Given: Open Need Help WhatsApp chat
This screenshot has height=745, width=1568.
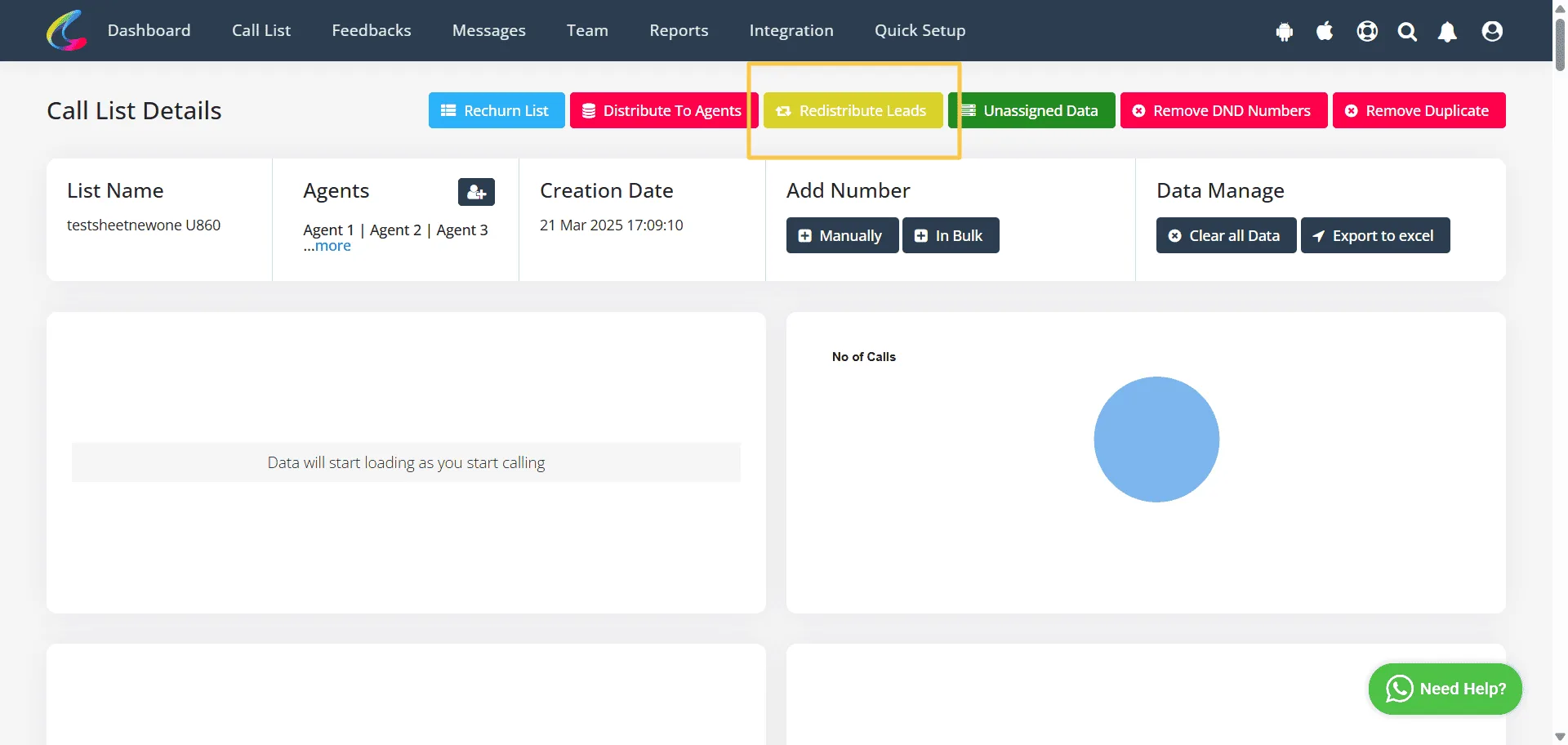Looking at the screenshot, I should point(1445,689).
